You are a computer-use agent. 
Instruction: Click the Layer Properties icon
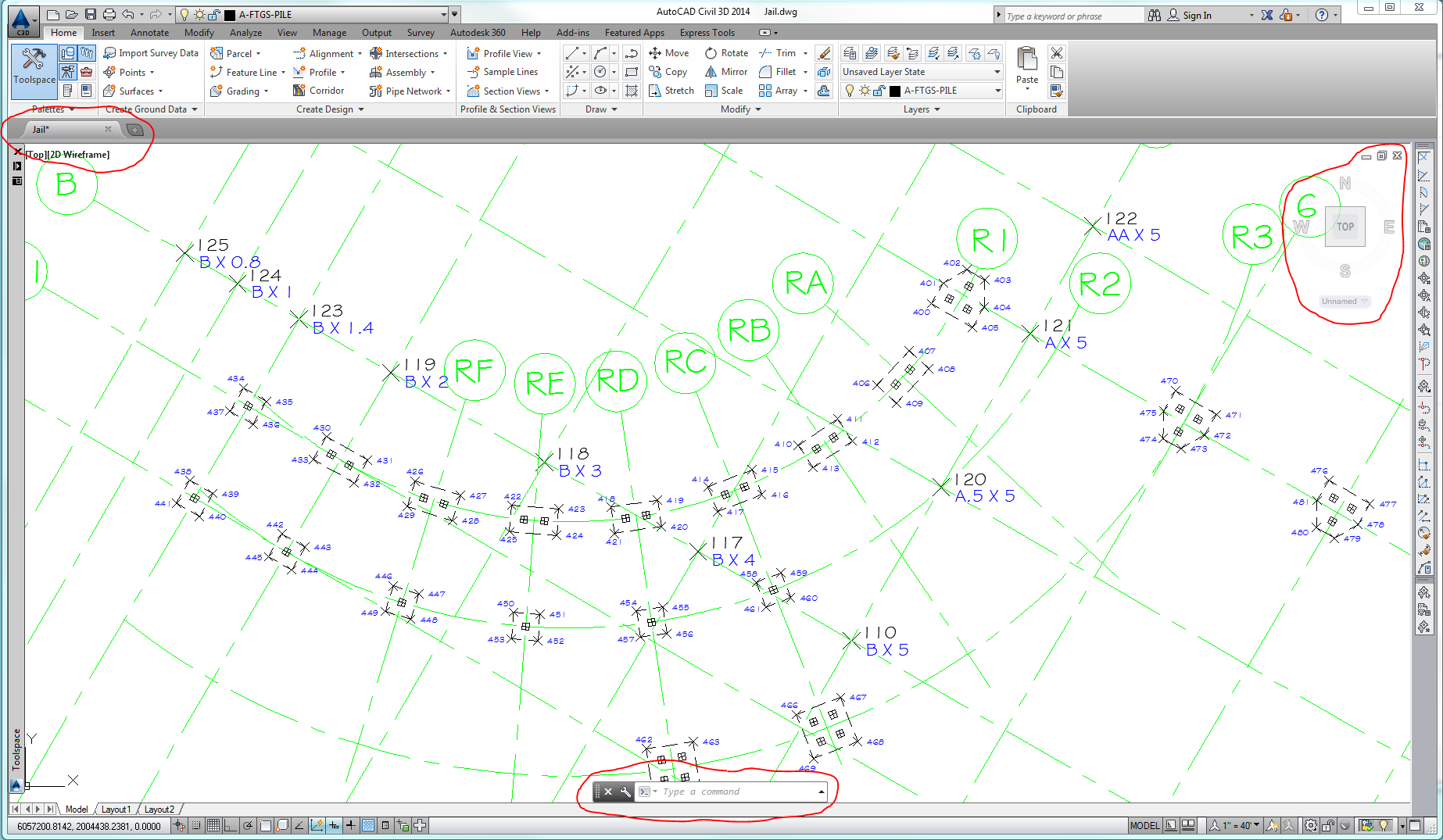click(850, 53)
